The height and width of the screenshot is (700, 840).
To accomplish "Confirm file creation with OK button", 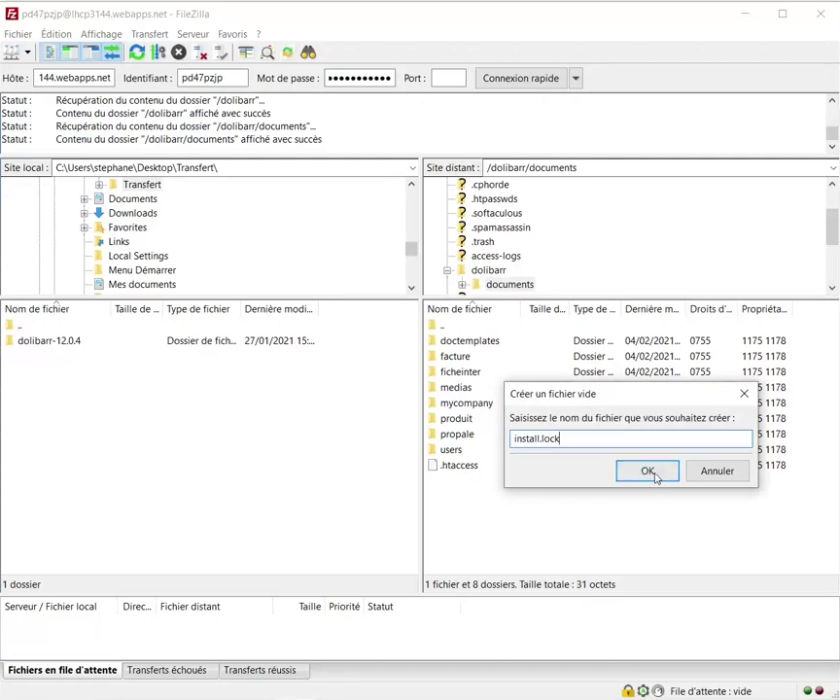I will pyautogui.click(x=647, y=471).
